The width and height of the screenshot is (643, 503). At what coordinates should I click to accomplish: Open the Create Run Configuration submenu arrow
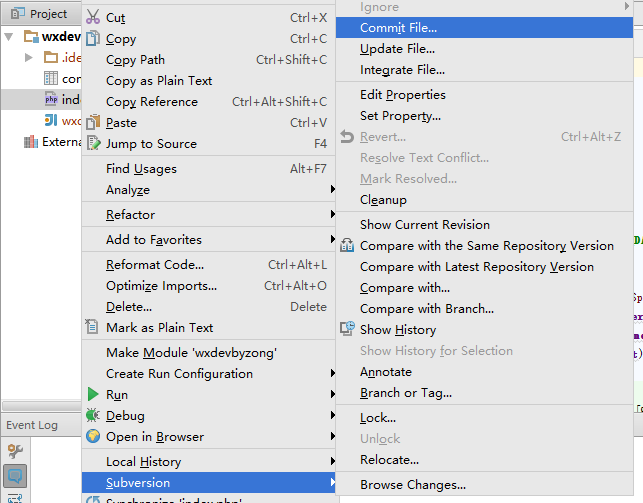tap(333, 373)
